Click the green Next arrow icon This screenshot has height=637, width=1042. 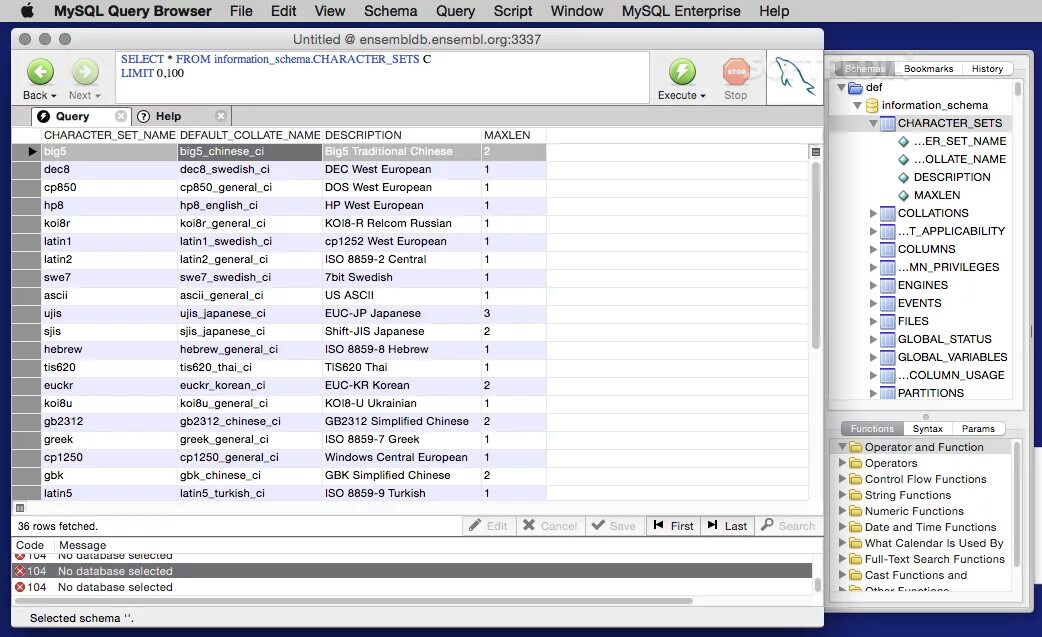click(x=85, y=72)
